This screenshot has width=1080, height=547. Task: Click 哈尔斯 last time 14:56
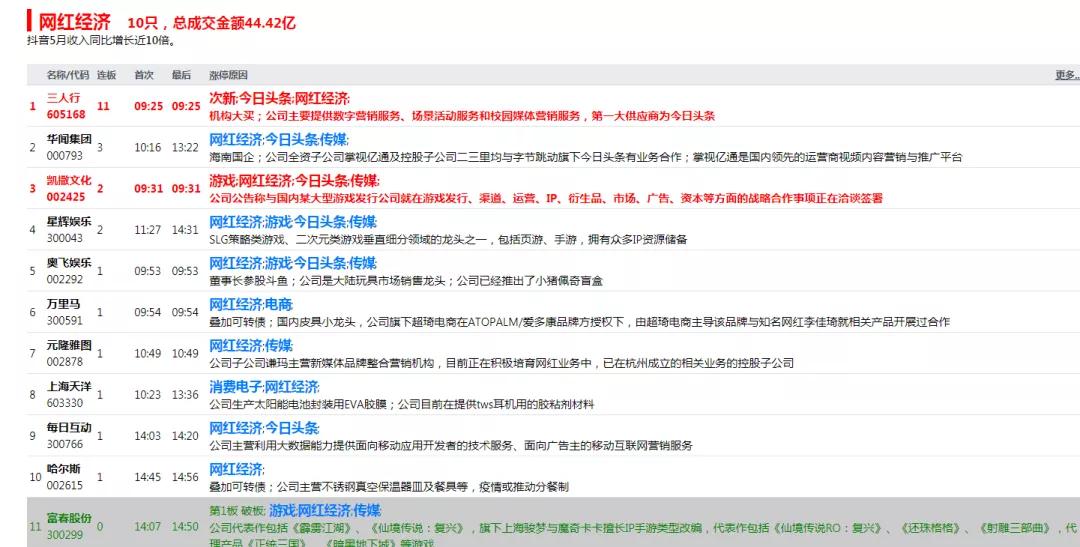pyautogui.click(x=185, y=477)
